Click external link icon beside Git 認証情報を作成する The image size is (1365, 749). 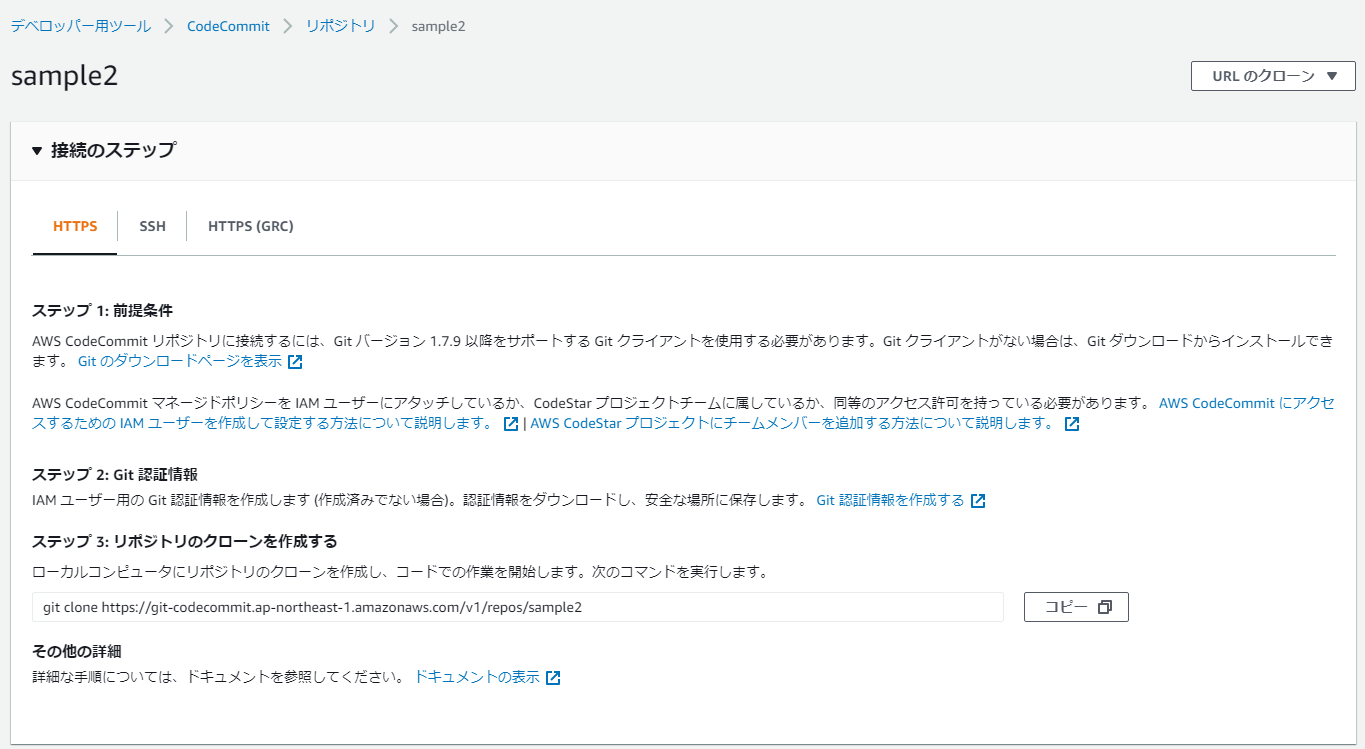point(978,500)
